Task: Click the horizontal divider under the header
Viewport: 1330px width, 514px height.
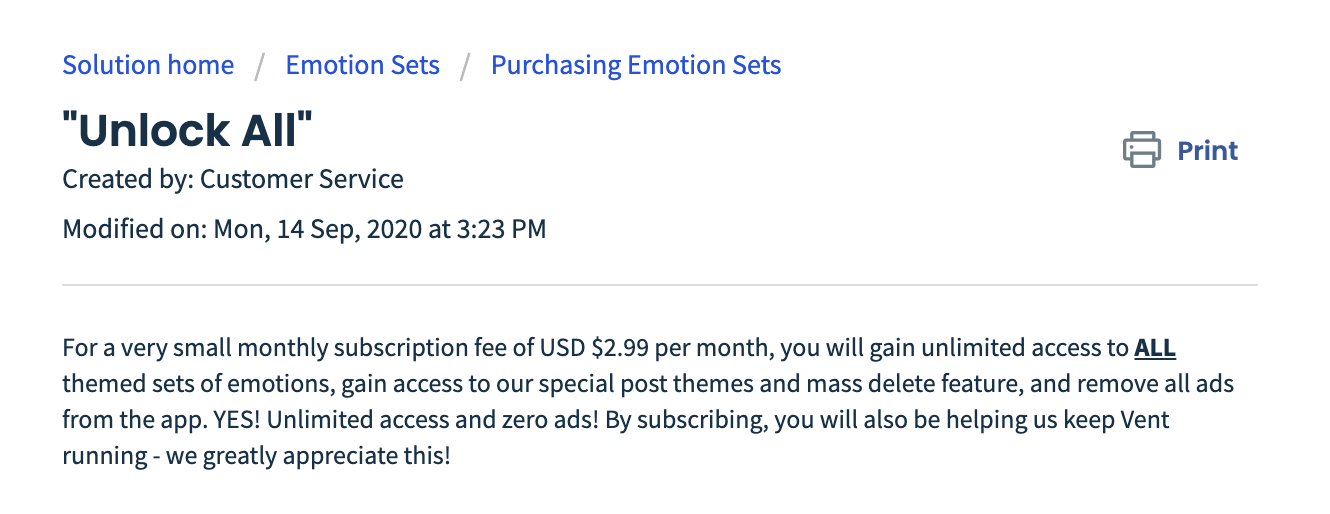Action: (660, 286)
